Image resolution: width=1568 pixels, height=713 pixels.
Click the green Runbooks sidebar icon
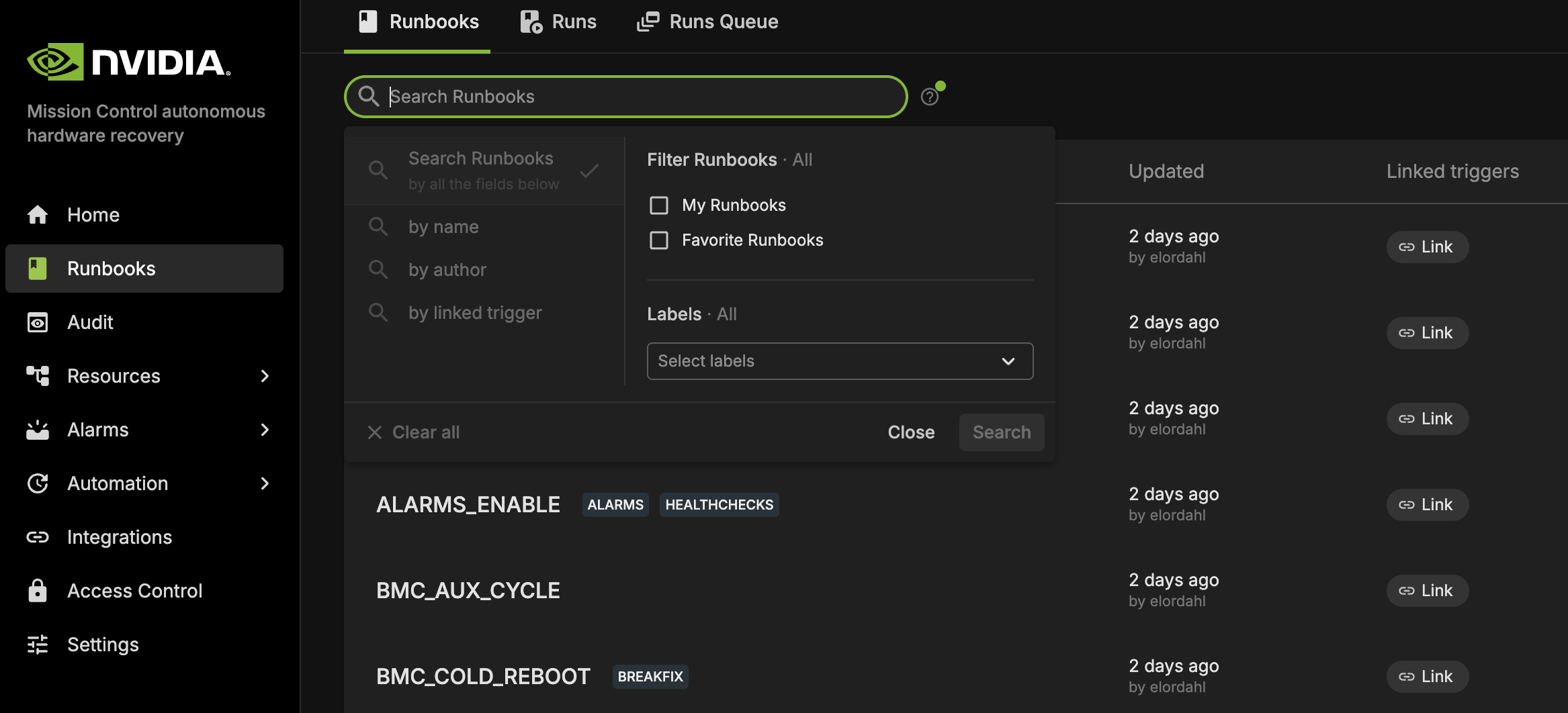(x=38, y=269)
